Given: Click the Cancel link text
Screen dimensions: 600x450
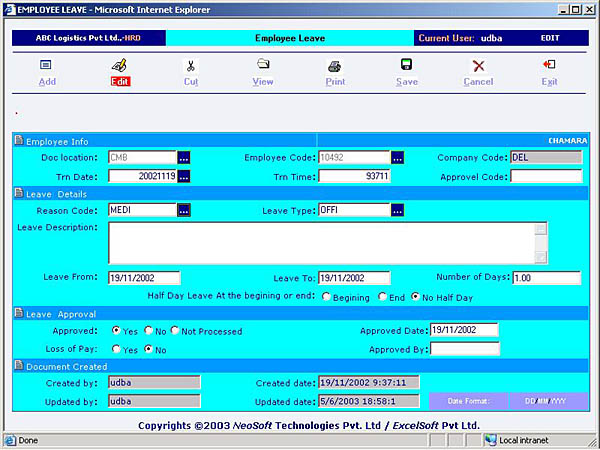Looking at the screenshot, I should [478, 82].
